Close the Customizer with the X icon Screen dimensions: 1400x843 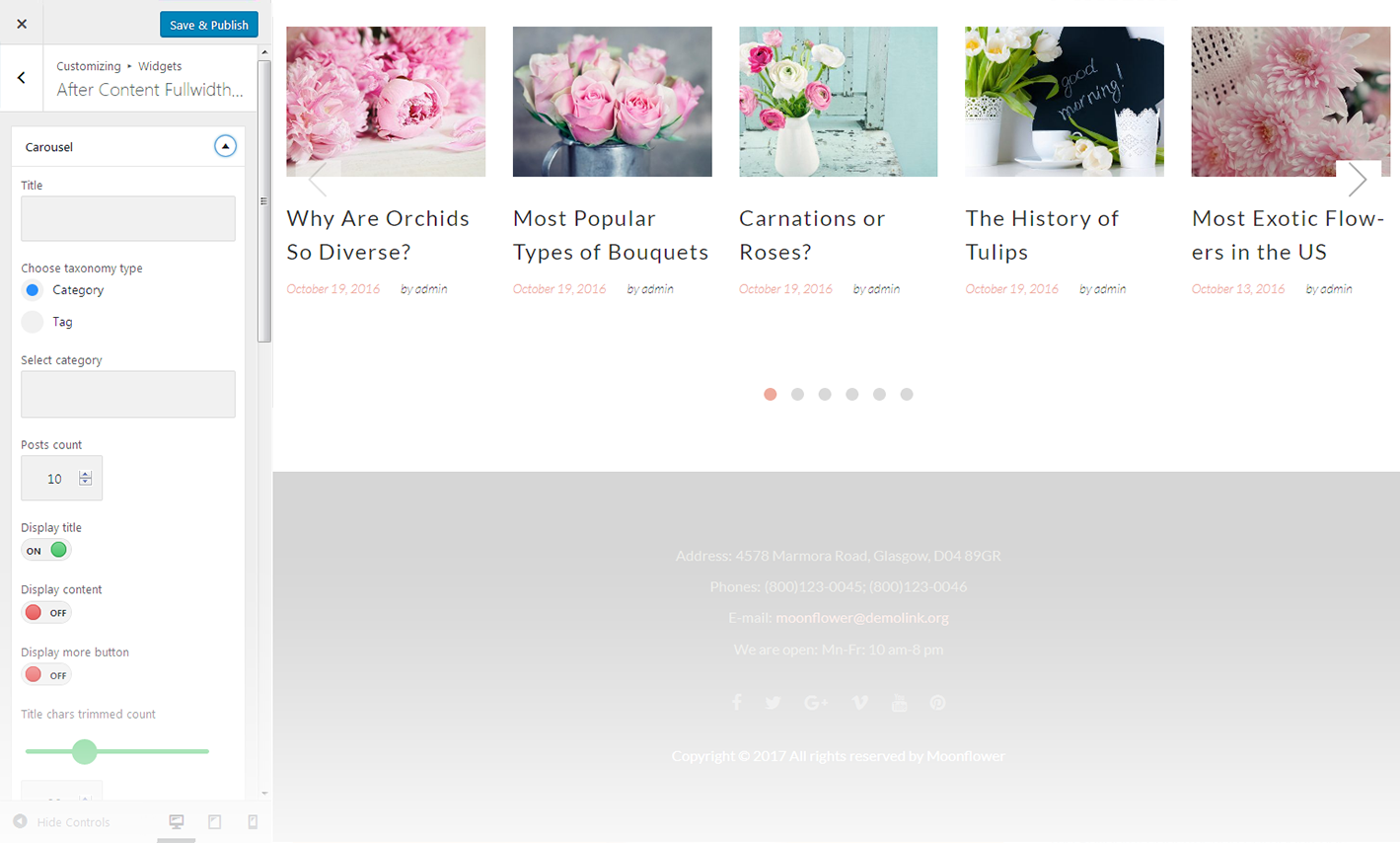click(22, 24)
